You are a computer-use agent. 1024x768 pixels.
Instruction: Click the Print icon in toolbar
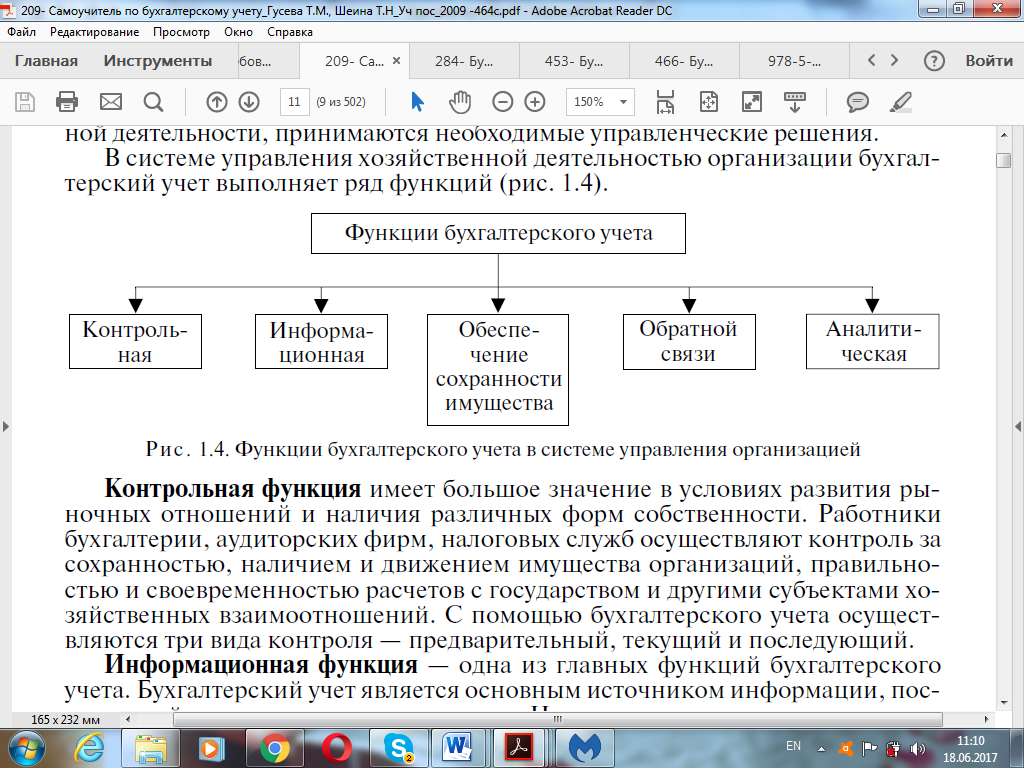(67, 102)
